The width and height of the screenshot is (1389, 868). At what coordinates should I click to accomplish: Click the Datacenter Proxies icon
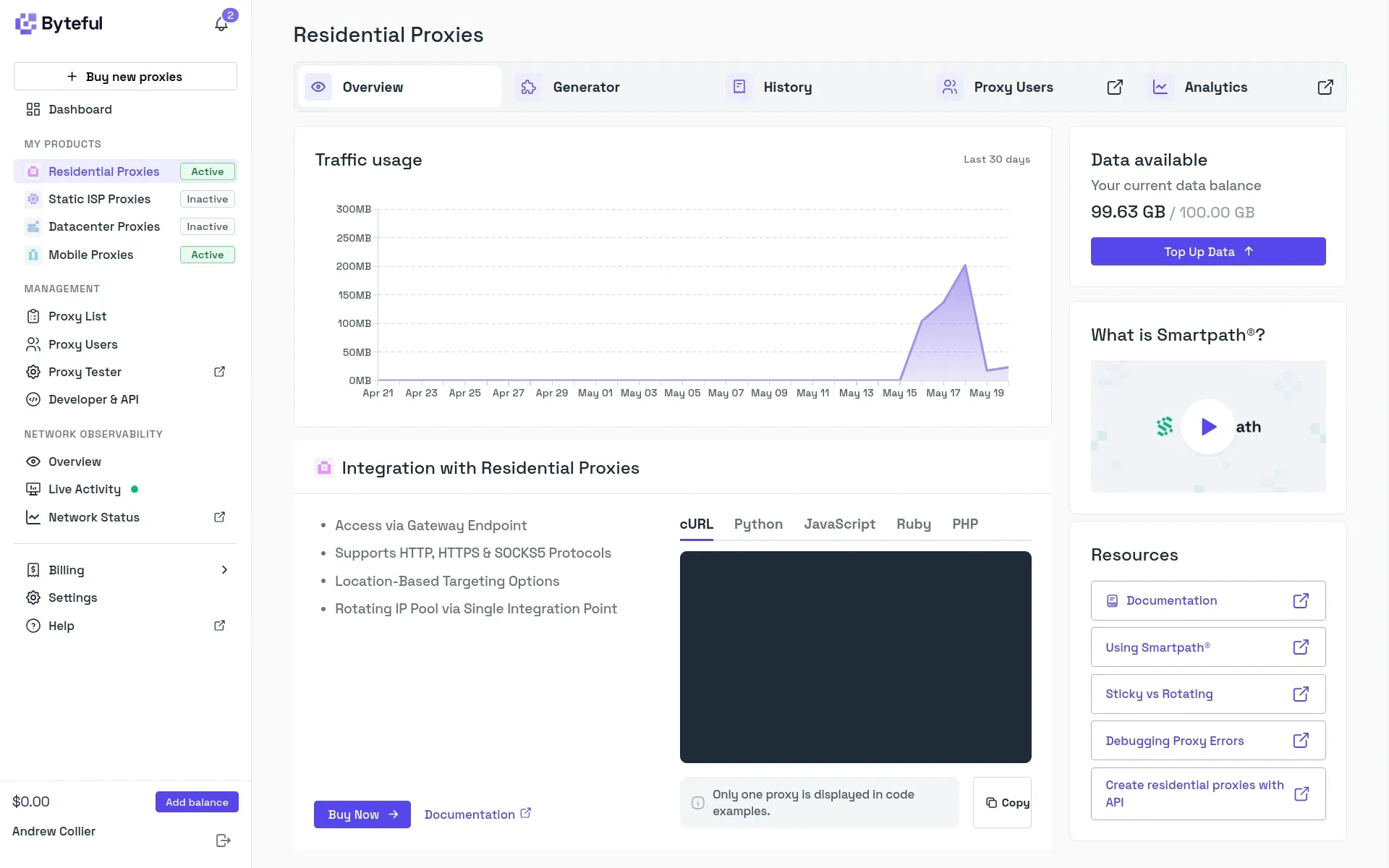click(33, 226)
